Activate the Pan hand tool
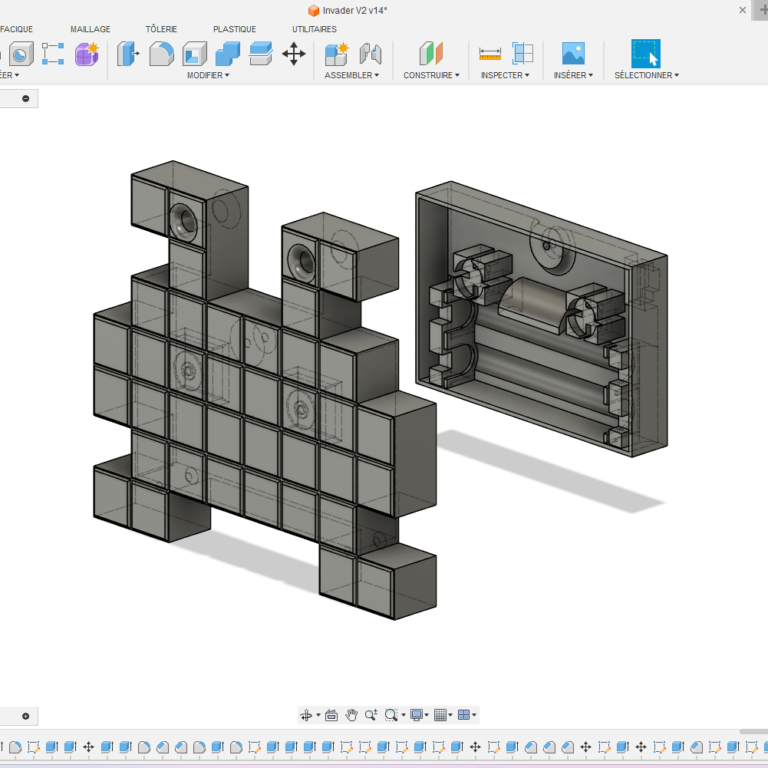Viewport: 768px width, 768px height. point(351,716)
